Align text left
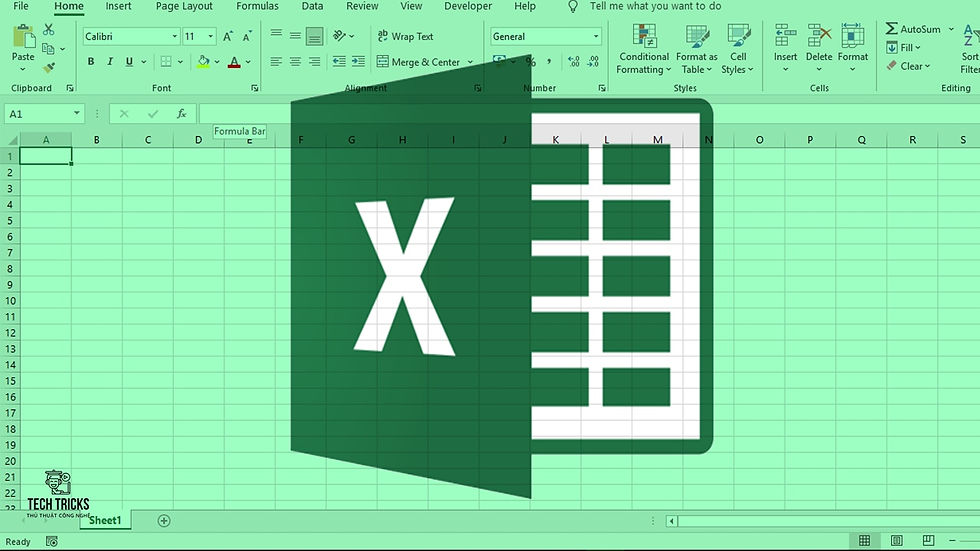Image resolution: width=980 pixels, height=551 pixels. (276, 62)
